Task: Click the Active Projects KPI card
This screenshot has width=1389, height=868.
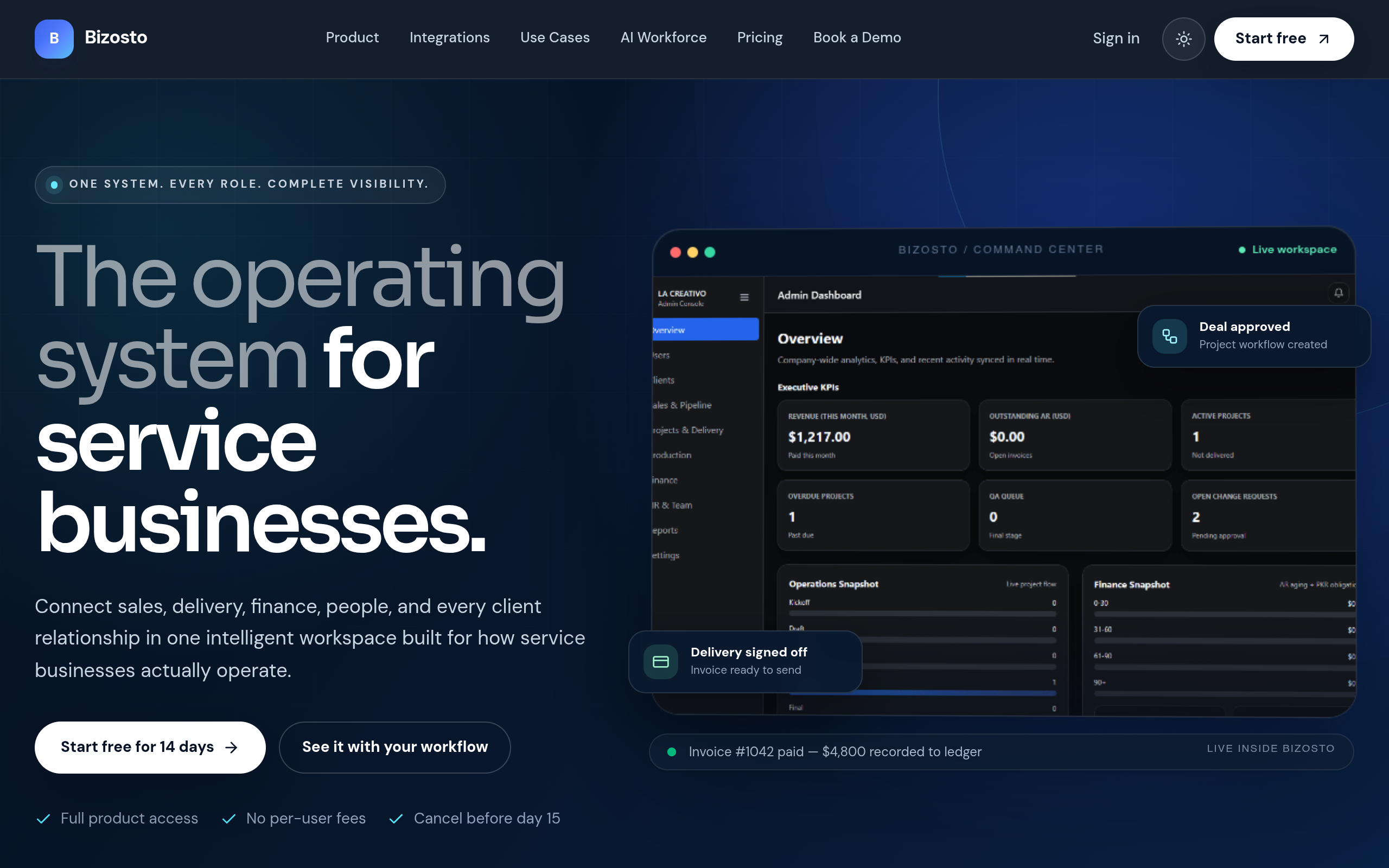Action: [1269, 435]
